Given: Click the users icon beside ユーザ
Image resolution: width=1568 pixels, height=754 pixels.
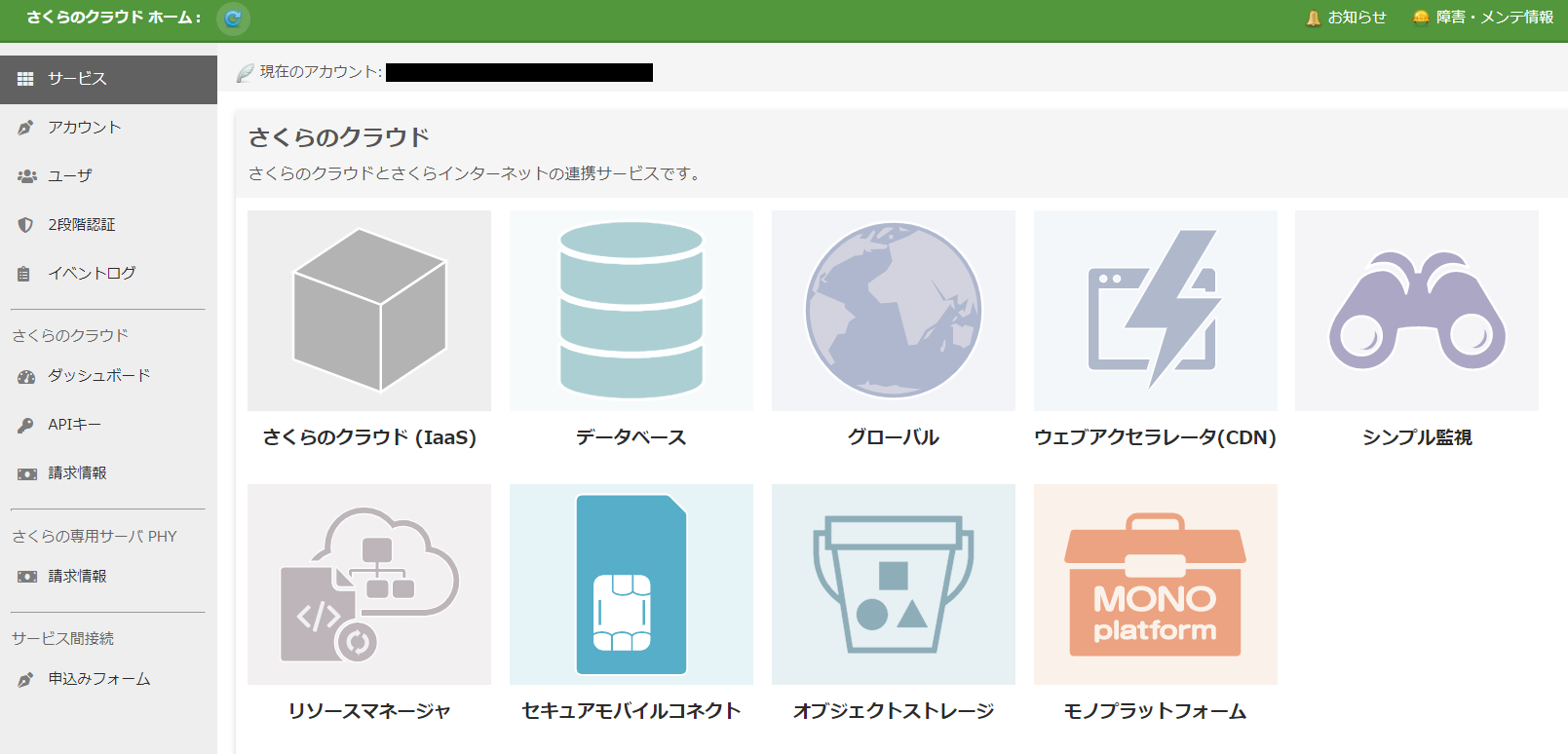Looking at the screenshot, I should (x=27, y=176).
